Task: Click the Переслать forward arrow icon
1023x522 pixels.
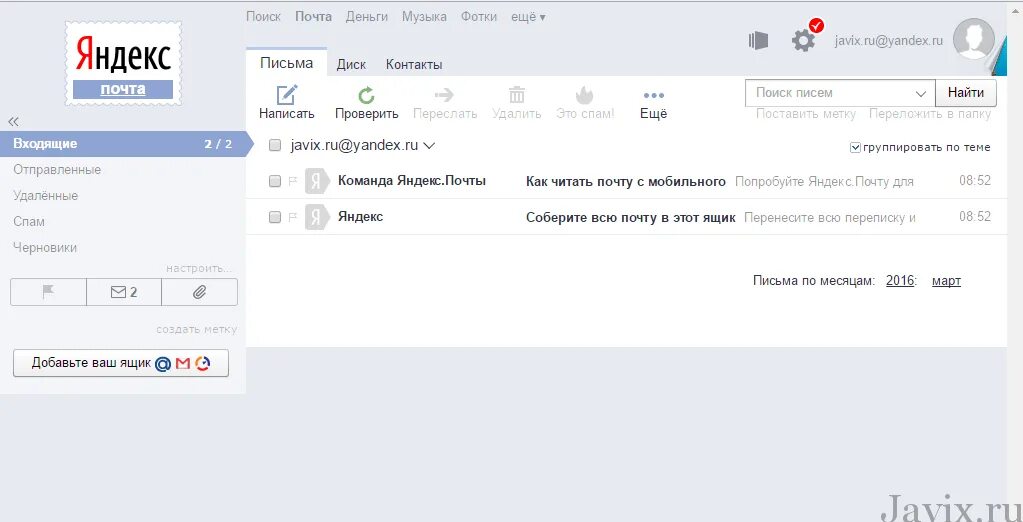Action: coord(444,95)
